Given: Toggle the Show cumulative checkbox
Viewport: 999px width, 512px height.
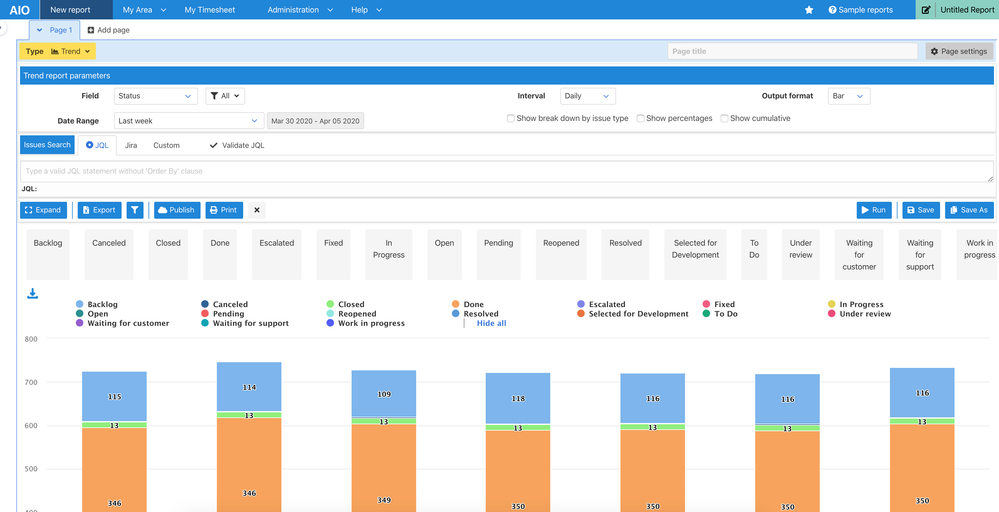Looking at the screenshot, I should click(x=724, y=118).
